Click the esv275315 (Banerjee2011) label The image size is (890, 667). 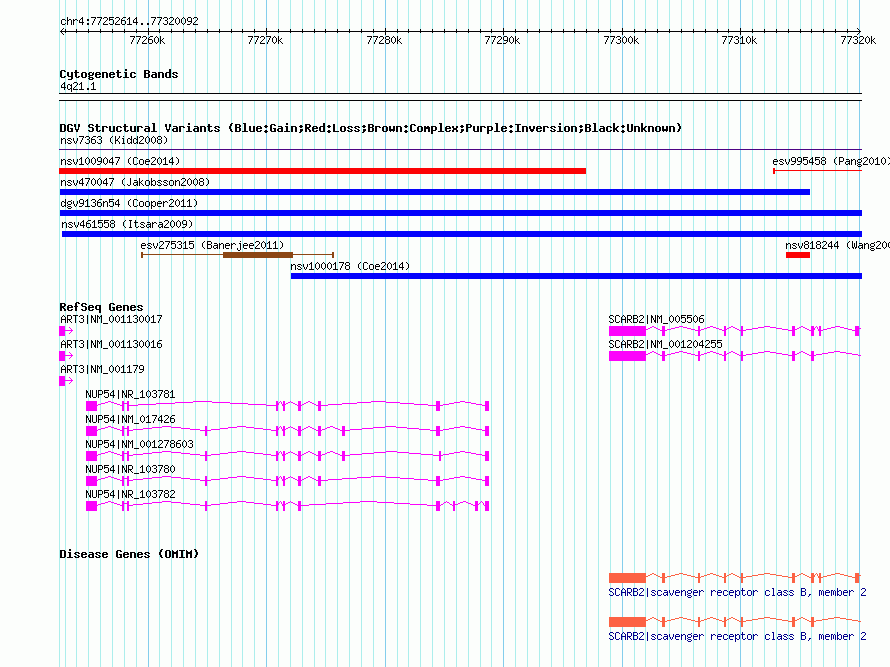point(212,245)
